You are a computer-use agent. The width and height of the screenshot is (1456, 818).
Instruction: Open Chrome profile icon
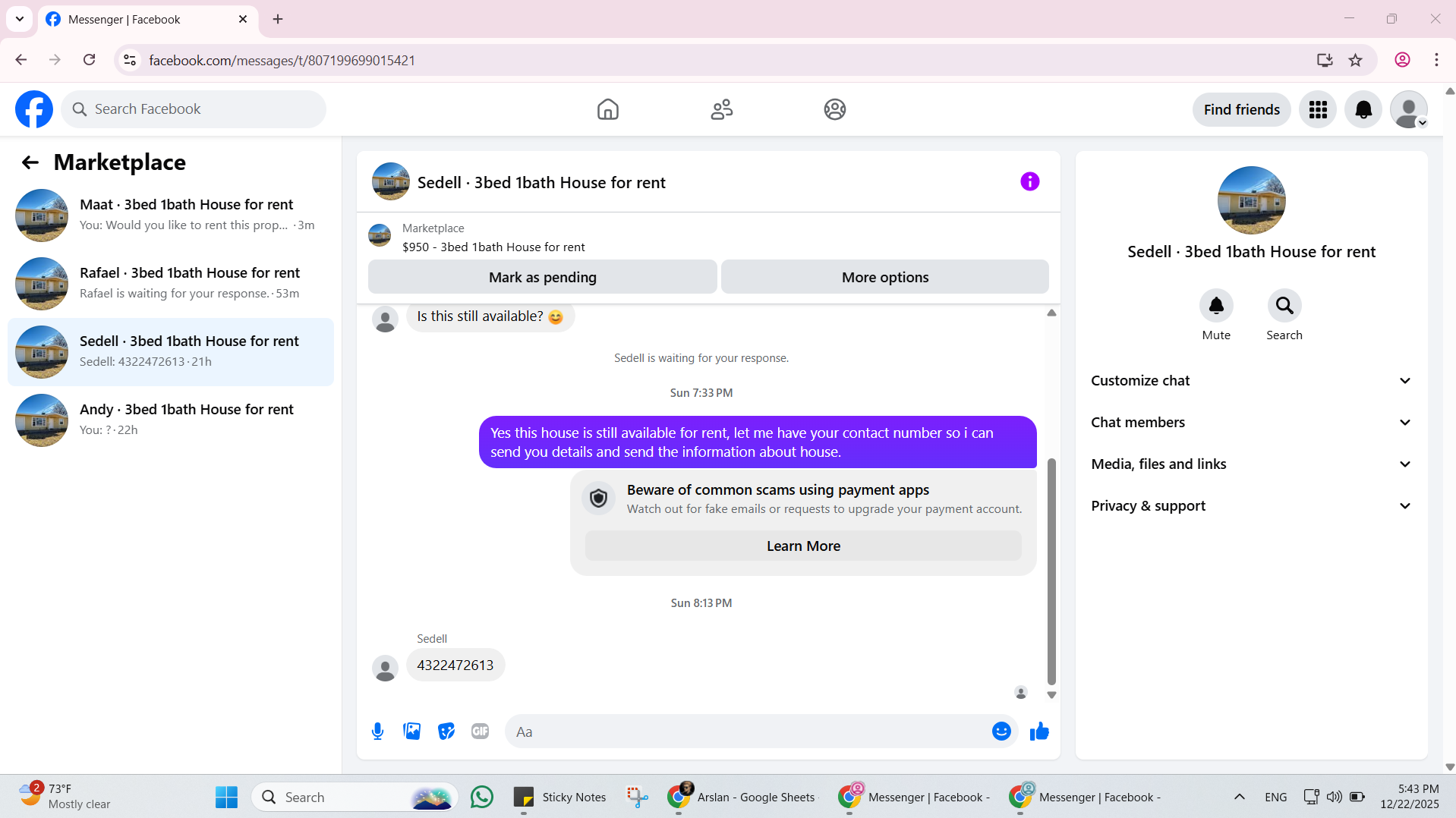[1402, 60]
